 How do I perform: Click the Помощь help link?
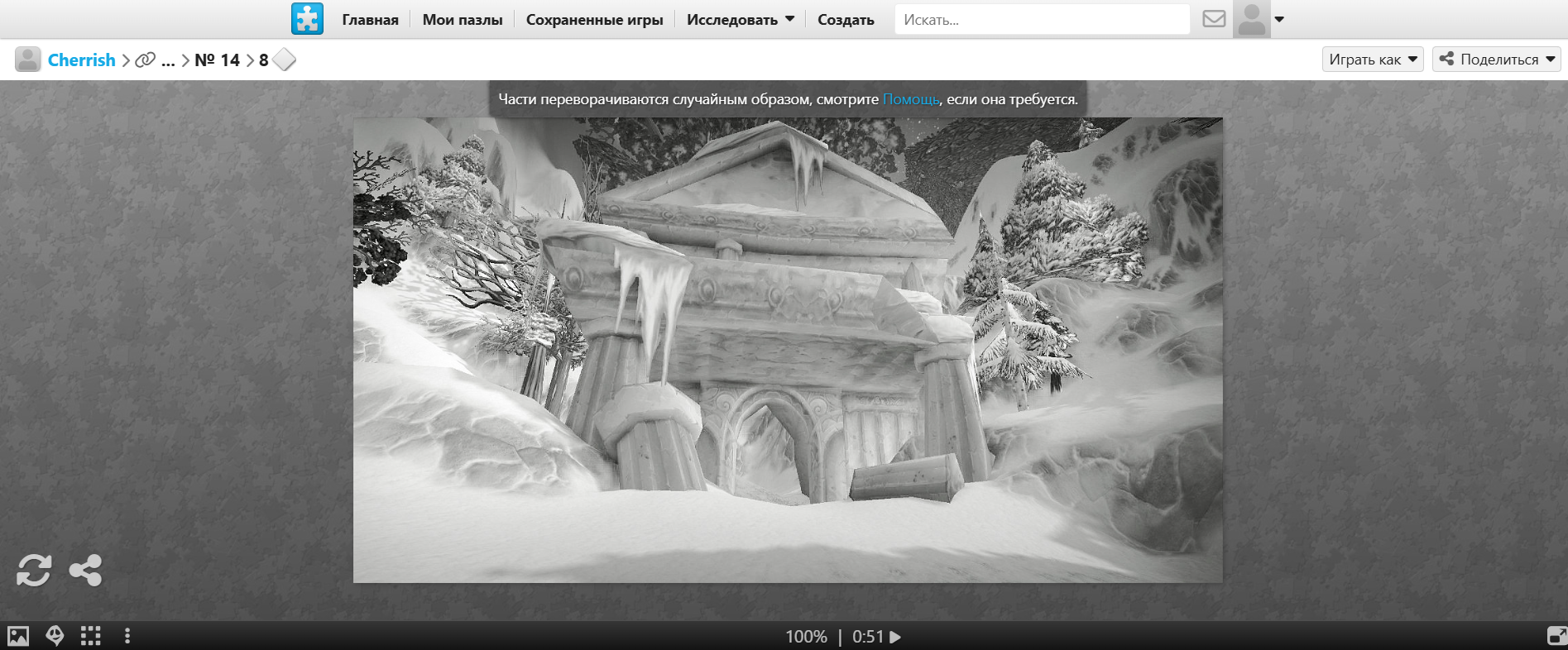coord(910,99)
